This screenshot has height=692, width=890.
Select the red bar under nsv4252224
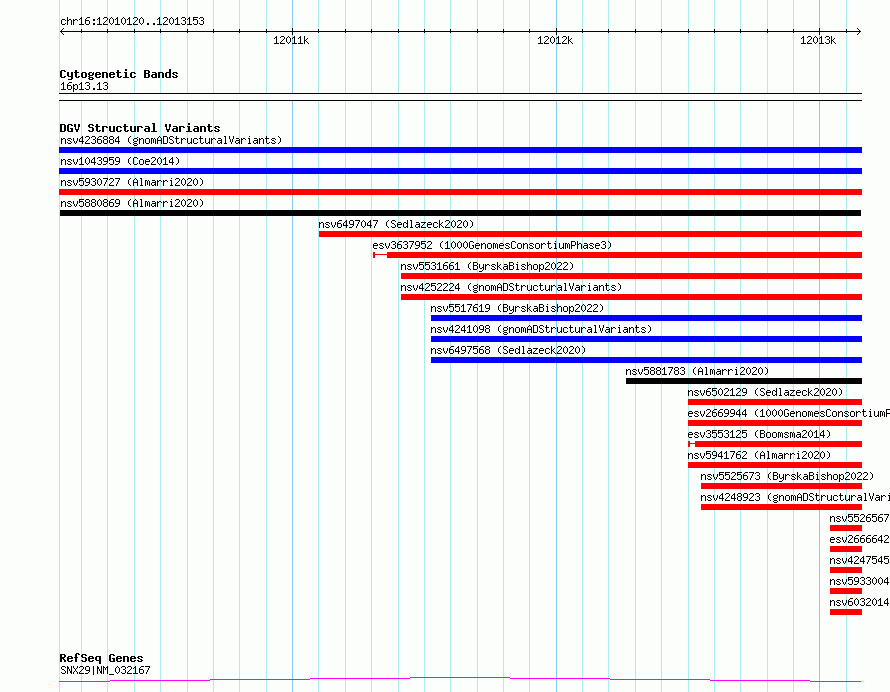pyautogui.click(x=631, y=297)
